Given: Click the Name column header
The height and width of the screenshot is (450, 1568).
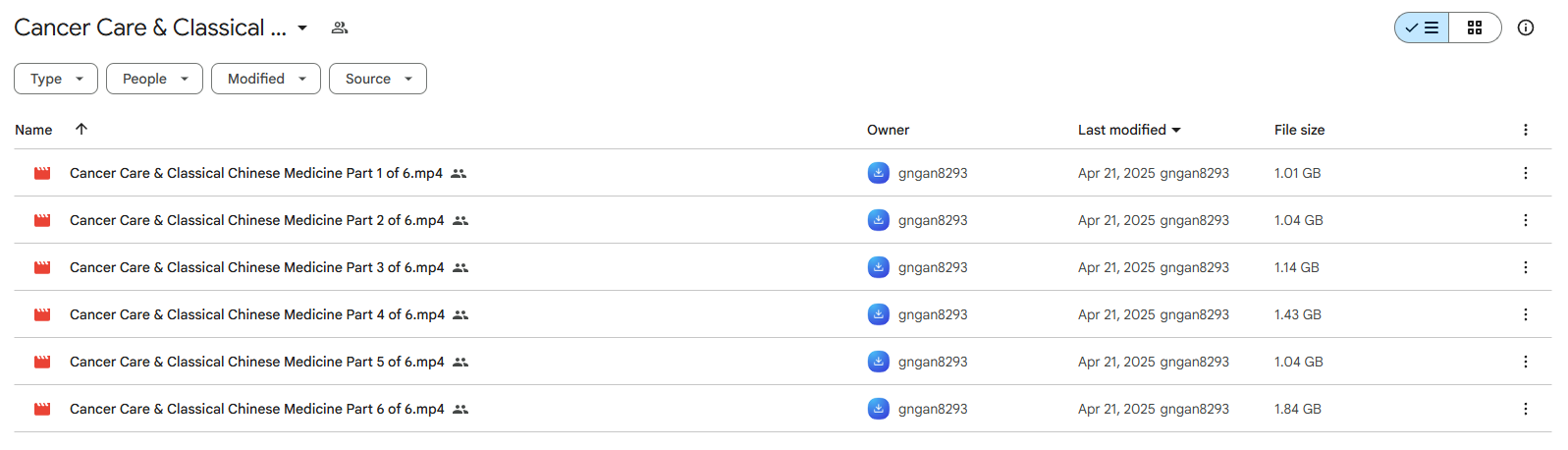Looking at the screenshot, I should (33, 130).
